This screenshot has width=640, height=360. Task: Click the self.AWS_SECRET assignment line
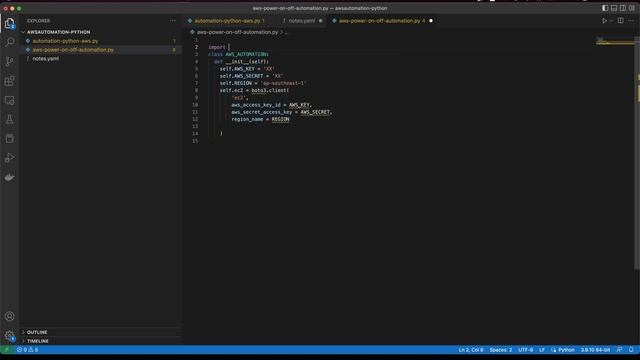[x=251, y=76]
